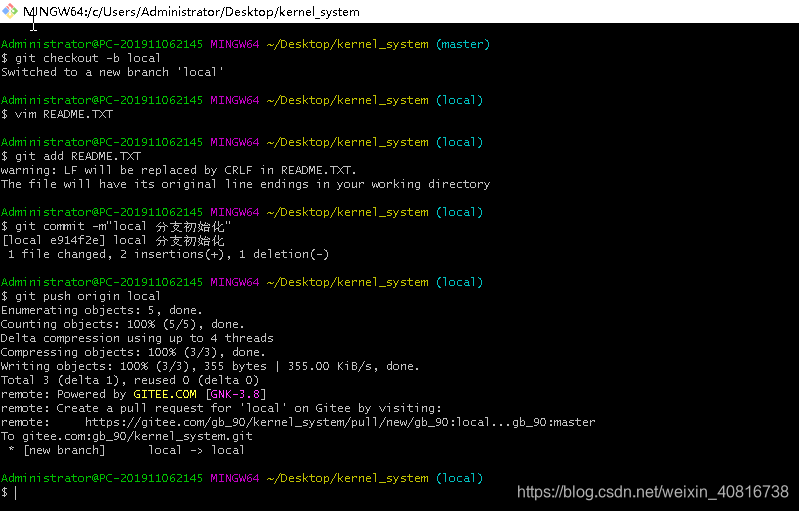The width and height of the screenshot is (799, 511).
Task: Click the '1 file changed, 2 insertions' line
Action: tap(168, 254)
